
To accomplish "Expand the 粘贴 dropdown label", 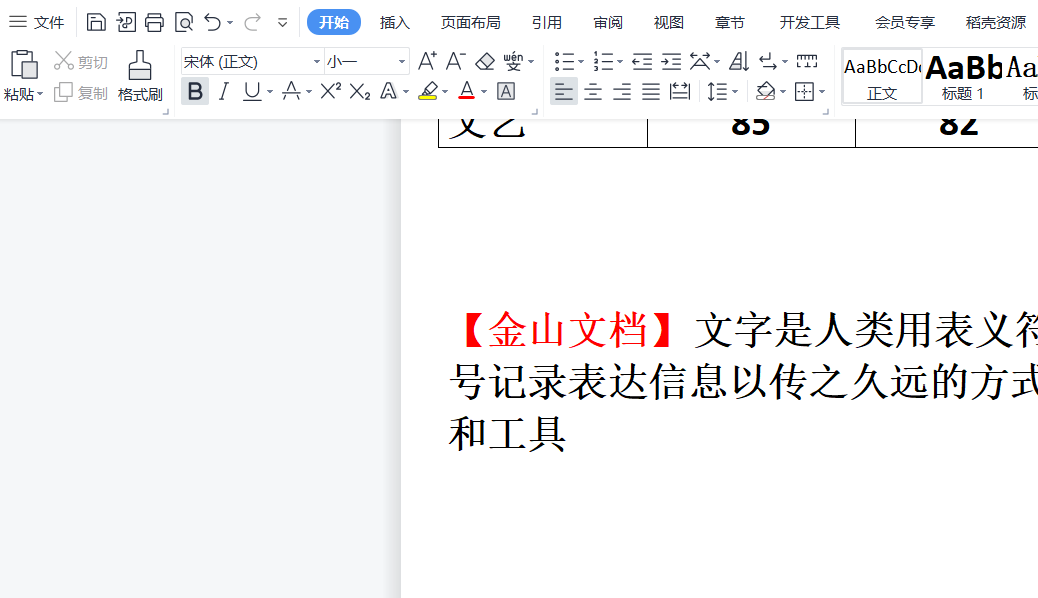I will point(24,94).
